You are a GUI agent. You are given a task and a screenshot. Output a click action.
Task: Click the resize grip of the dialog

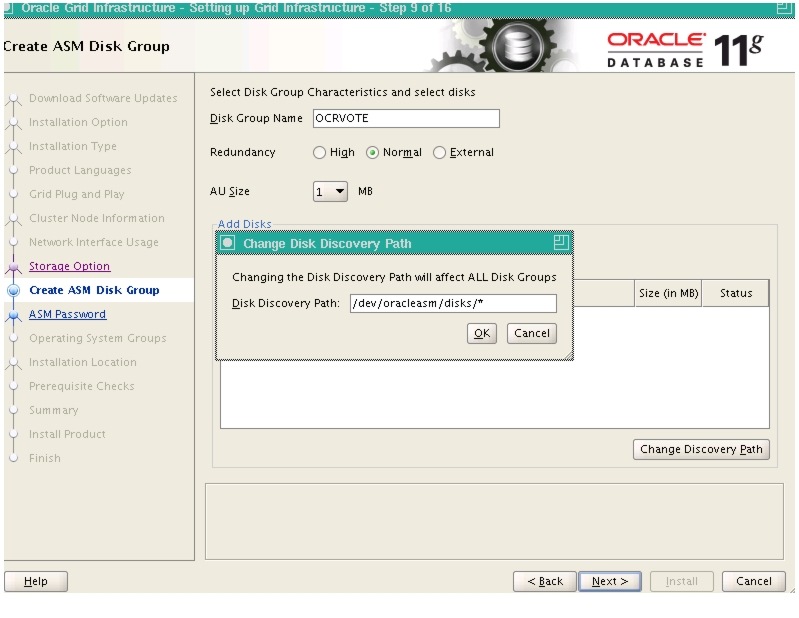pos(569,356)
